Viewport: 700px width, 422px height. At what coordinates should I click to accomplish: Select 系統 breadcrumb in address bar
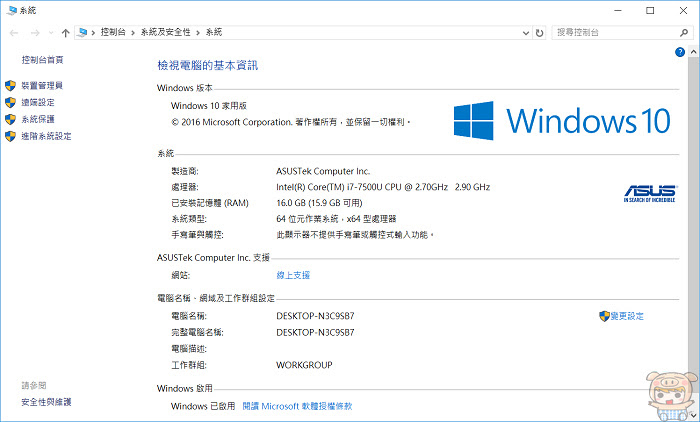(214, 32)
